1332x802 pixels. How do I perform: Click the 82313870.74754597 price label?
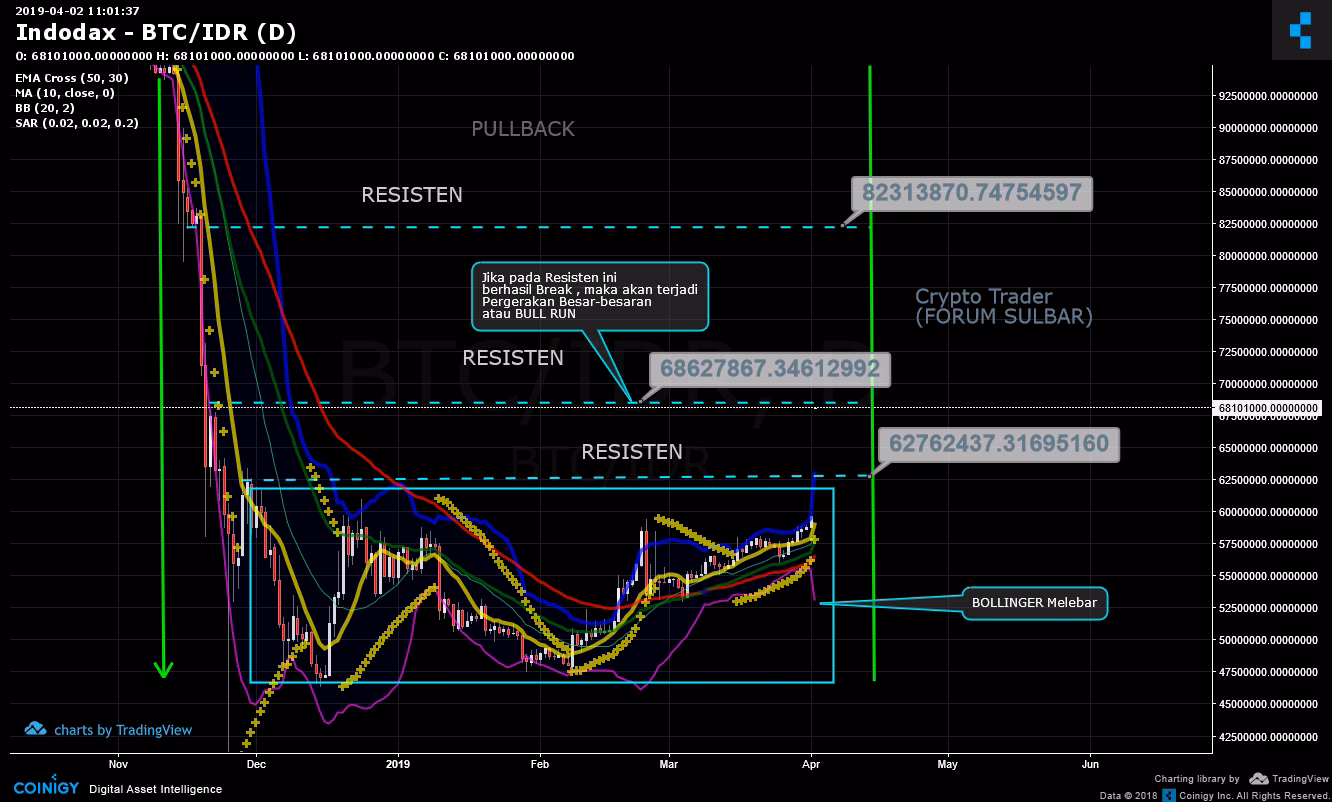point(972,193)
